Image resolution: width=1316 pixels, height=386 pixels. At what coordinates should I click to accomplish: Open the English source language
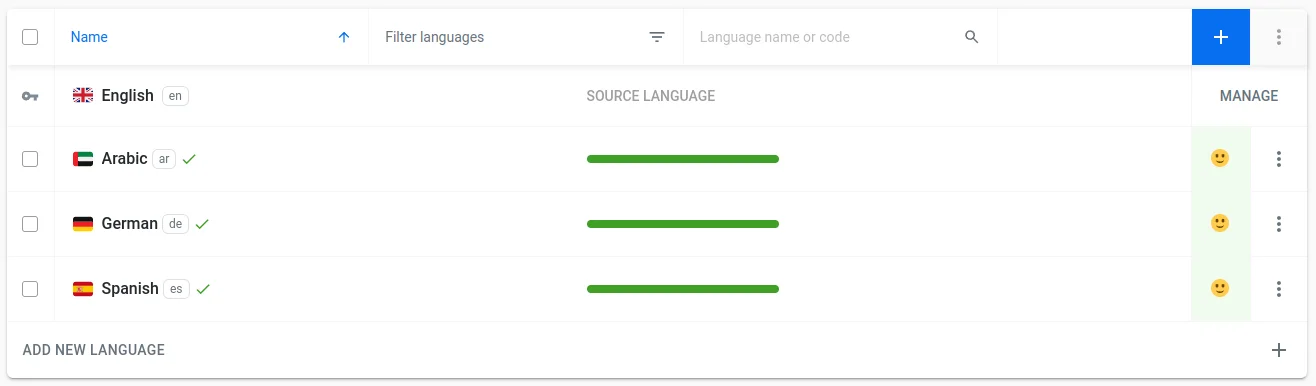pos(127,96)
